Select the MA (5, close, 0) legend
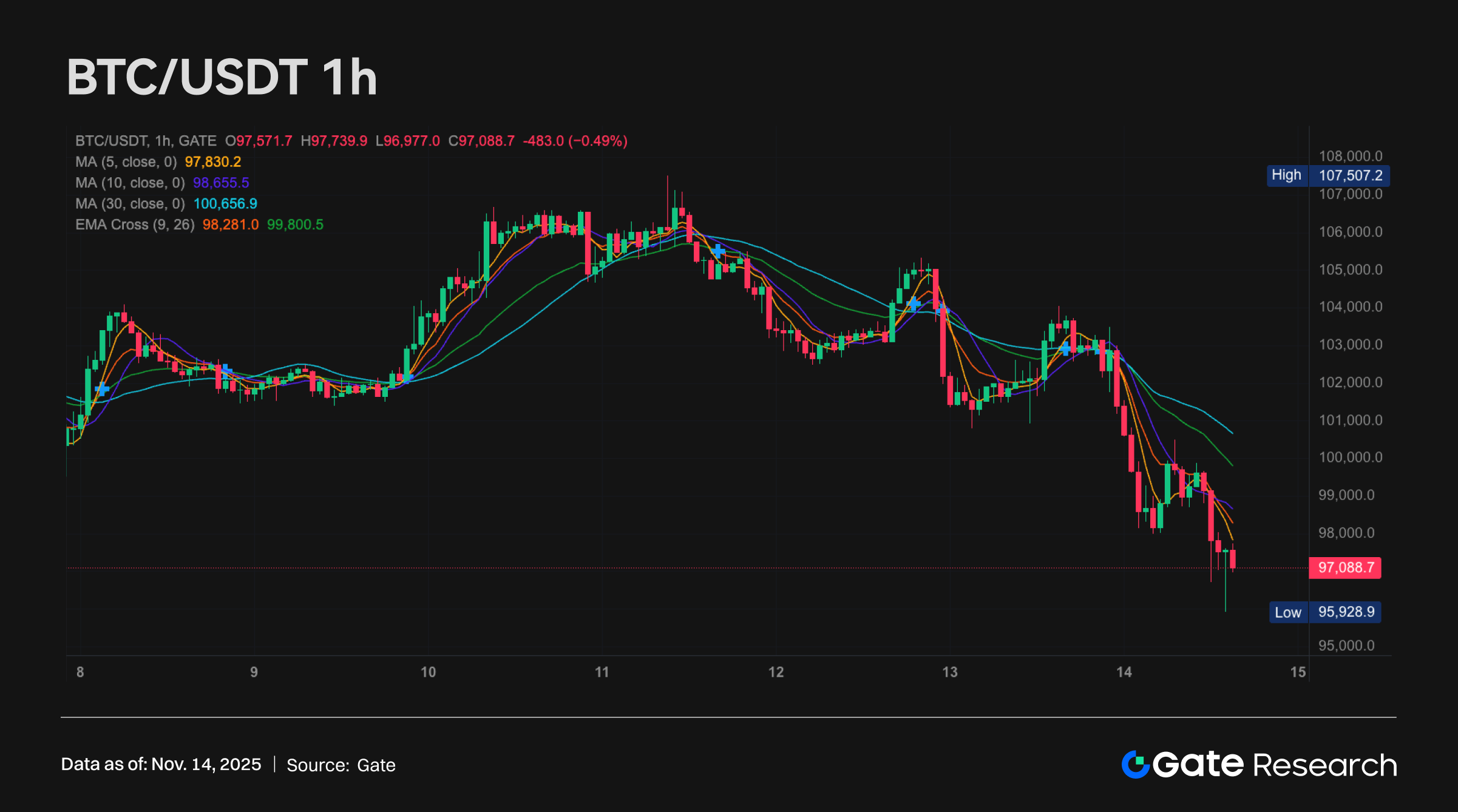1458x812 pixels. point(126,162)
